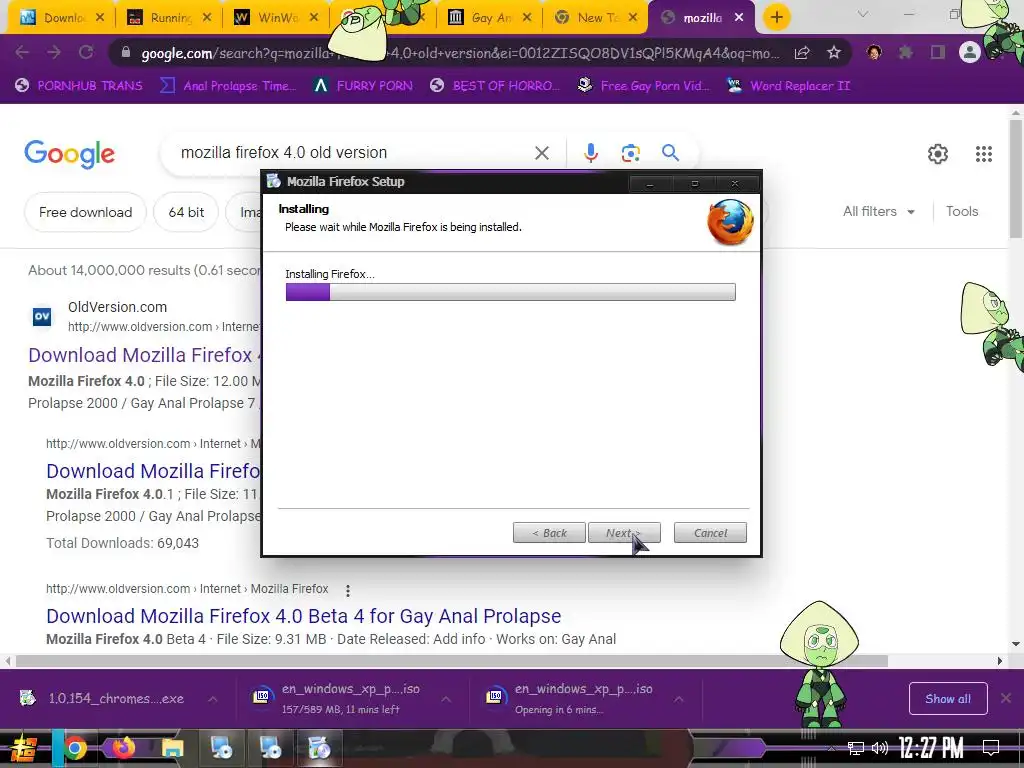
Task: Select the 64 bit filter chip
Action: coord(186,212)
